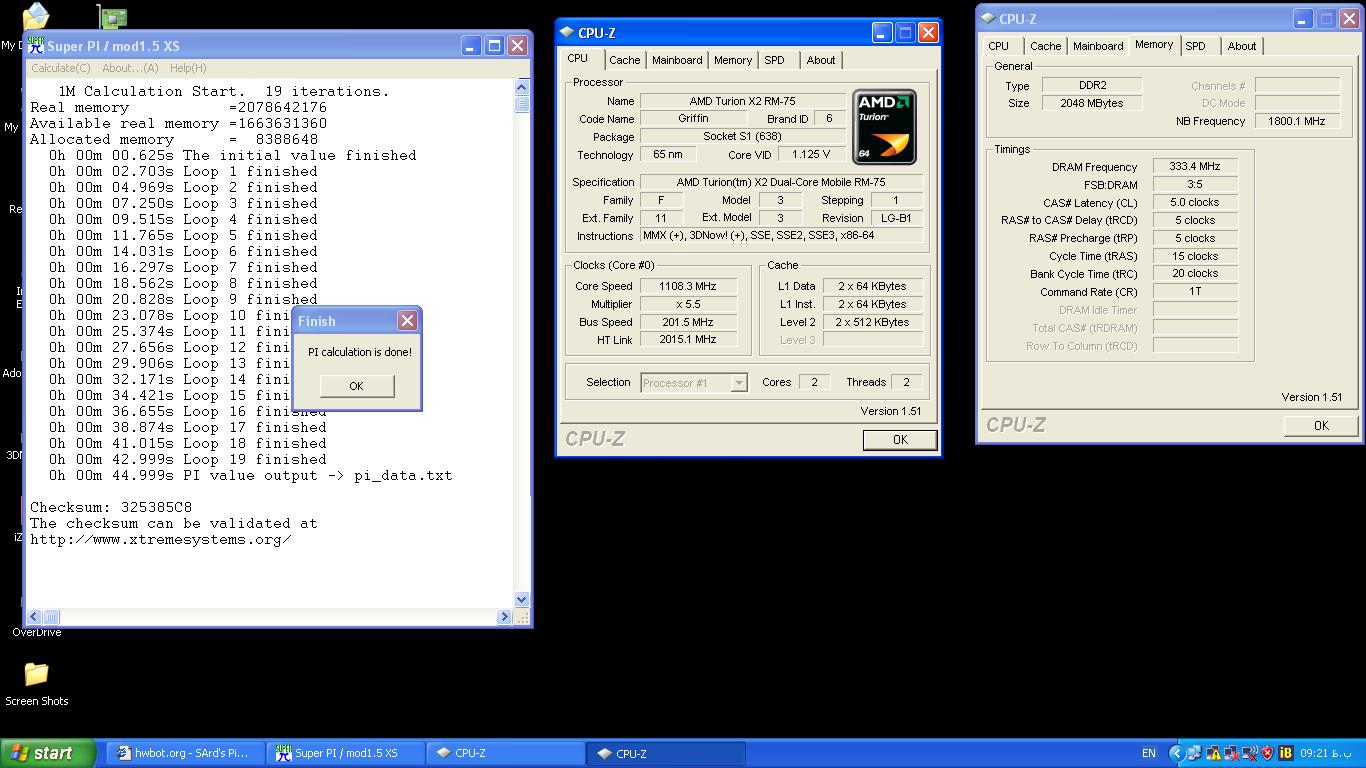Screen dimensions: 1366x768
Task: Open the Help(H) menu in Super PI
Action: (x=188, y=68)
